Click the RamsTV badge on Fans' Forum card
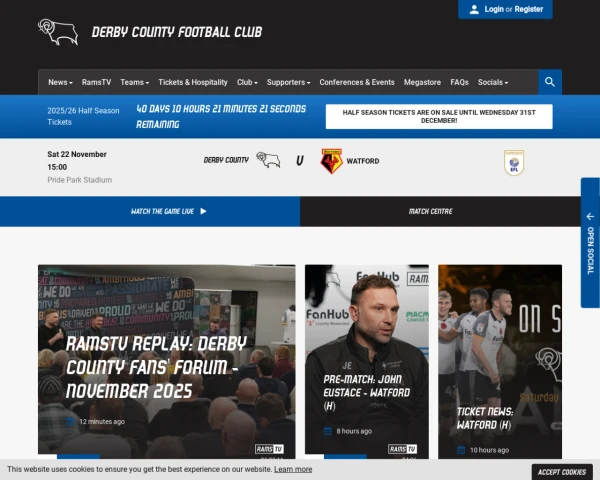The width and height of the screenshot is (600, 480). pyautogui.click(x=269, y=449)
